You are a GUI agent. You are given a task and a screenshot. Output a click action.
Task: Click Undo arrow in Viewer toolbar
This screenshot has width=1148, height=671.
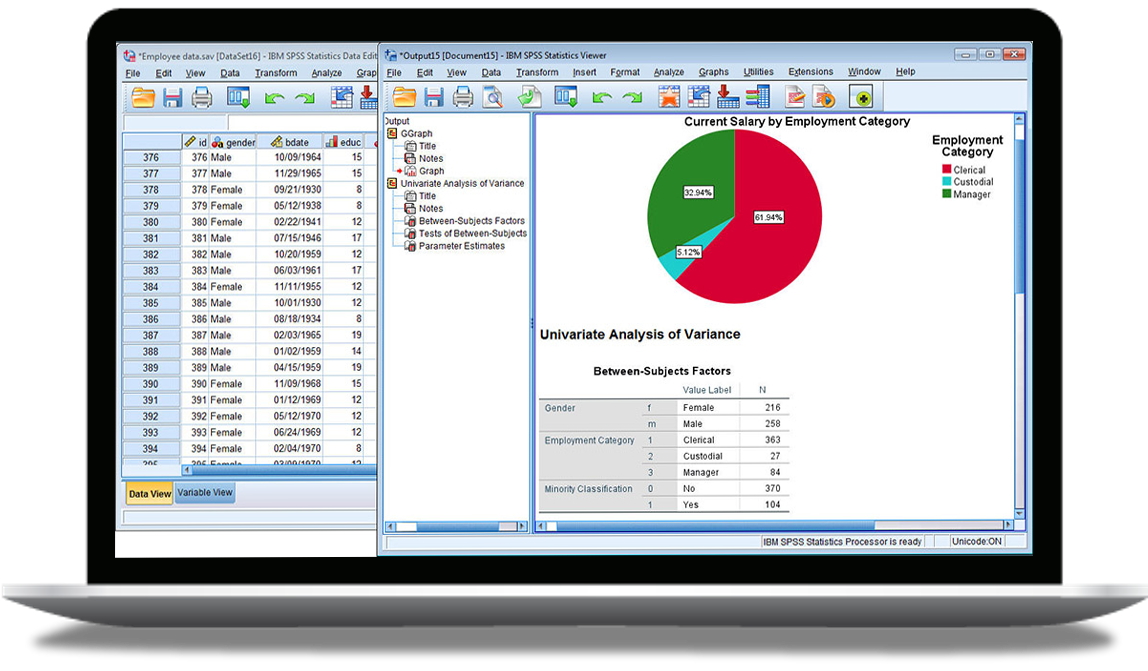click(602, 97)
